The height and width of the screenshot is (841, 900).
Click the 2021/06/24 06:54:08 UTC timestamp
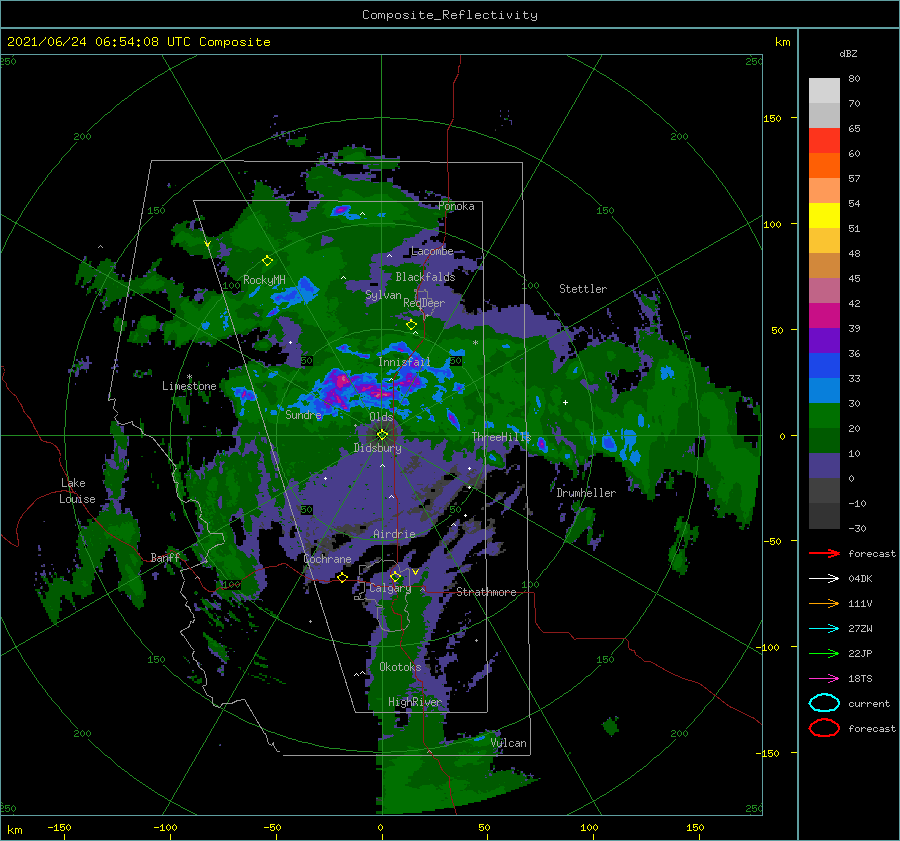pyautogui.click(x=87, y=42)
